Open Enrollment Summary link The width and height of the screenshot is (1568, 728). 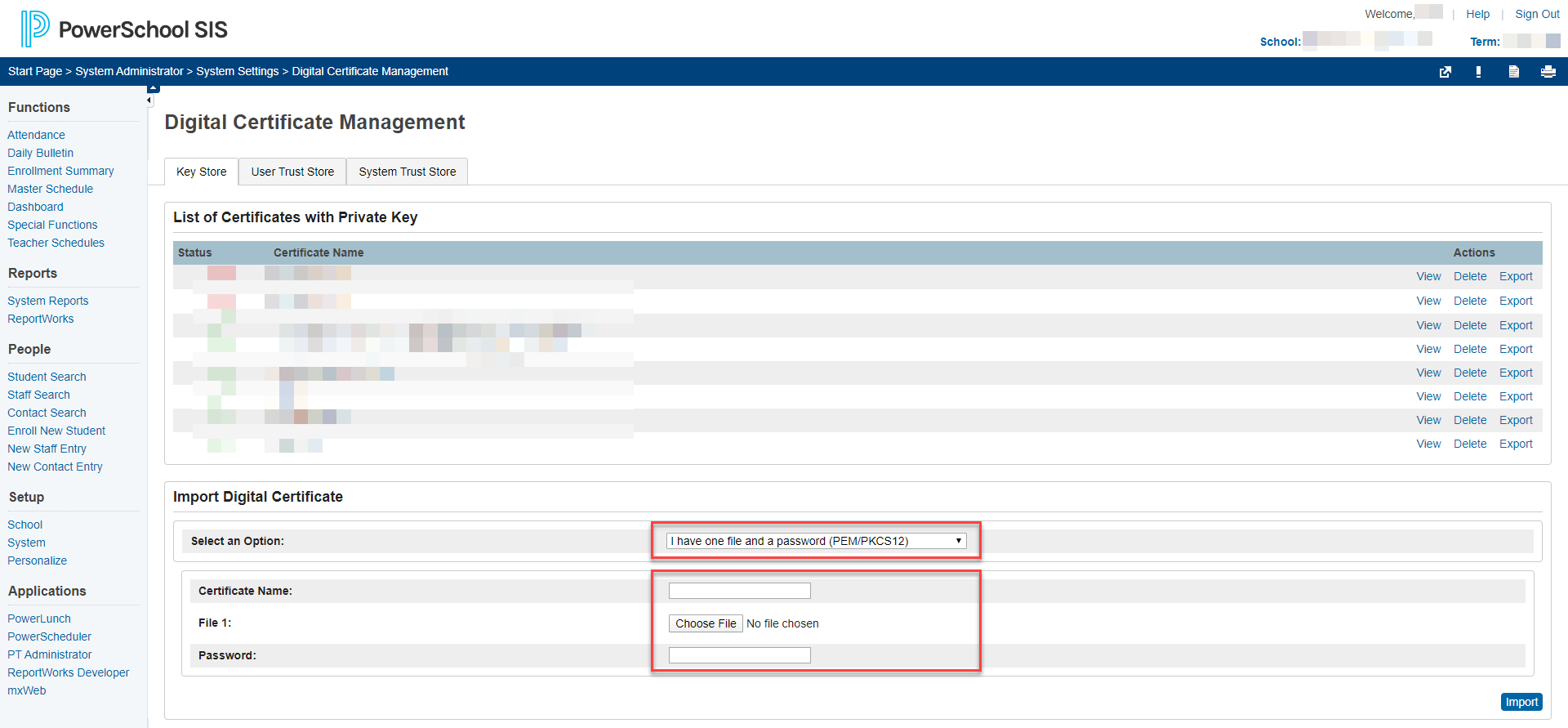[60, 171]
